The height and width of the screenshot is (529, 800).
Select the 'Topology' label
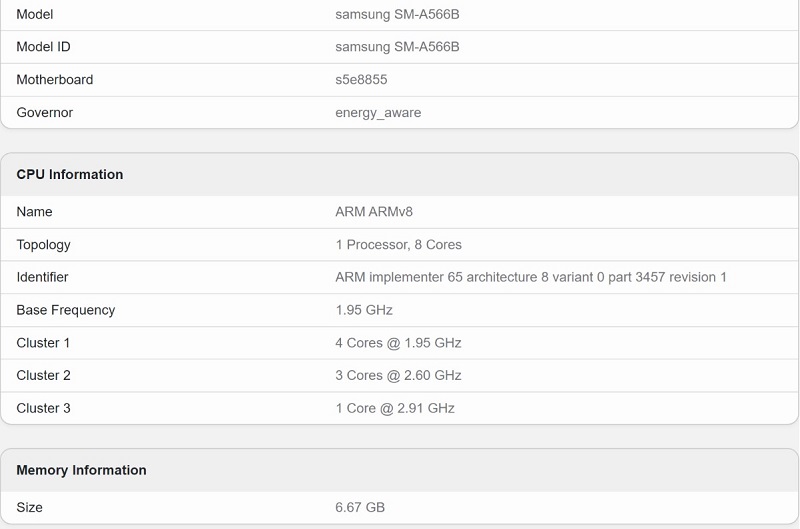pos(43,245)
